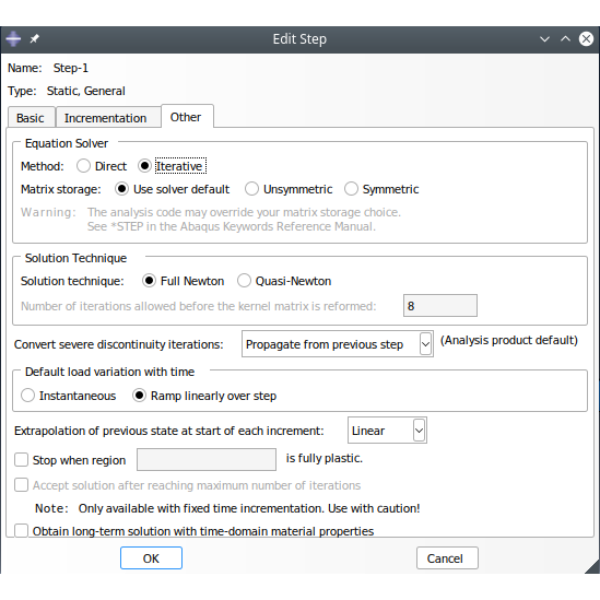Image resolution: width=600 pixels, height=600 pixels.
Task: Select the Other tab
Action: [186, 117]
